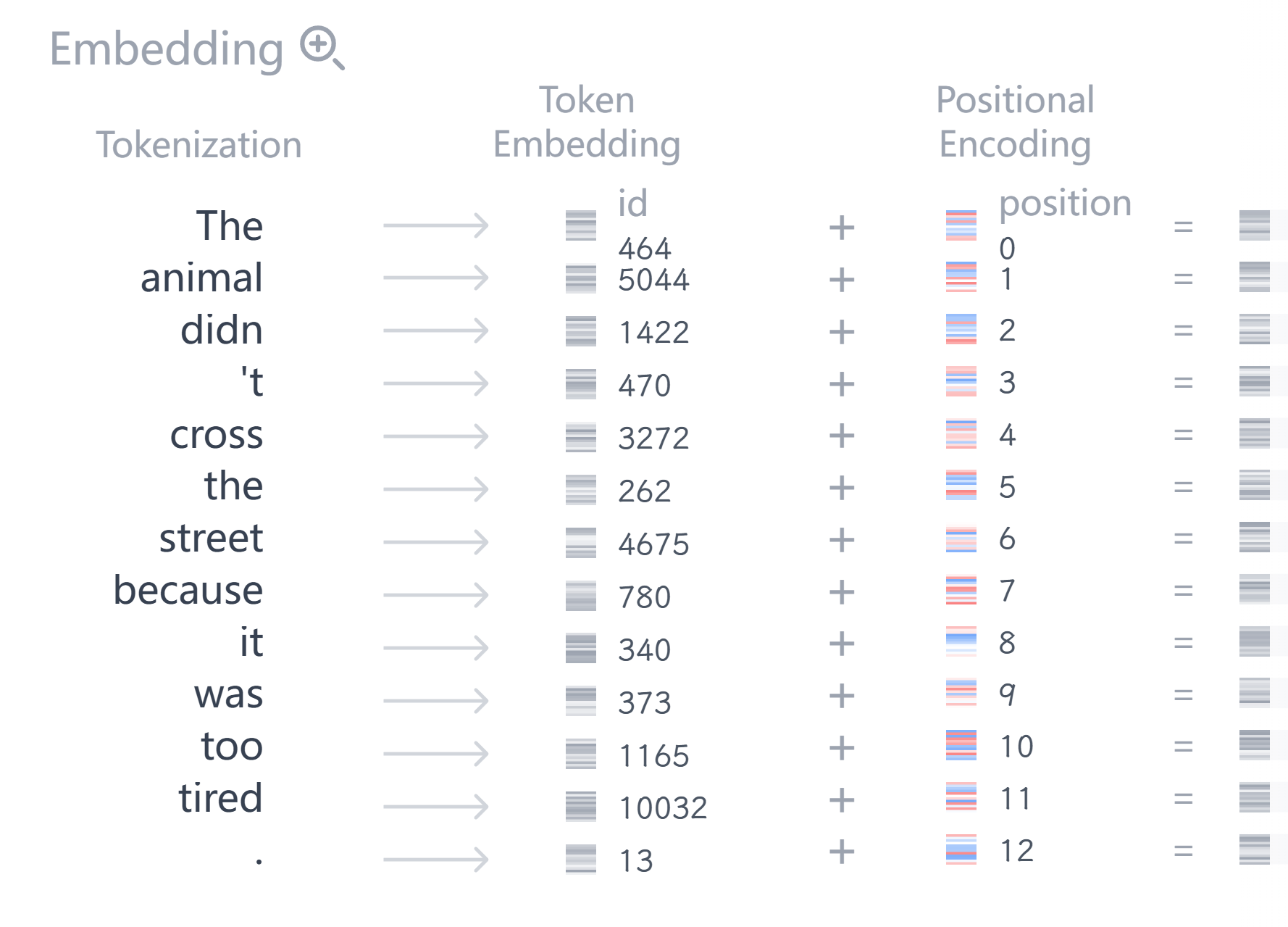This screenshot has width=1288, height=927.
Task: Click the plus sign in the 'cross' row
Action: (x=841, y=436)
